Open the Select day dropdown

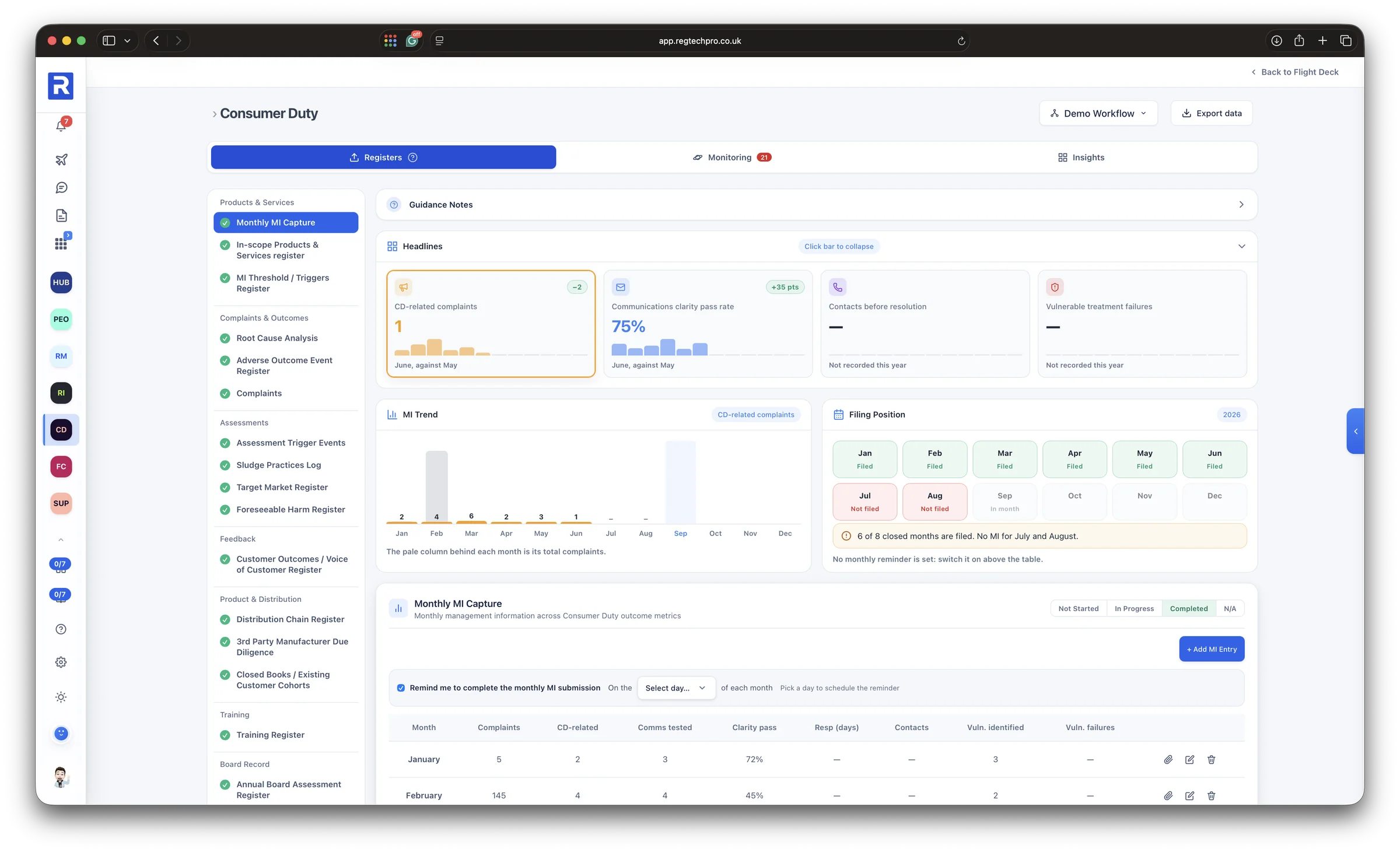tap(676, 688)
